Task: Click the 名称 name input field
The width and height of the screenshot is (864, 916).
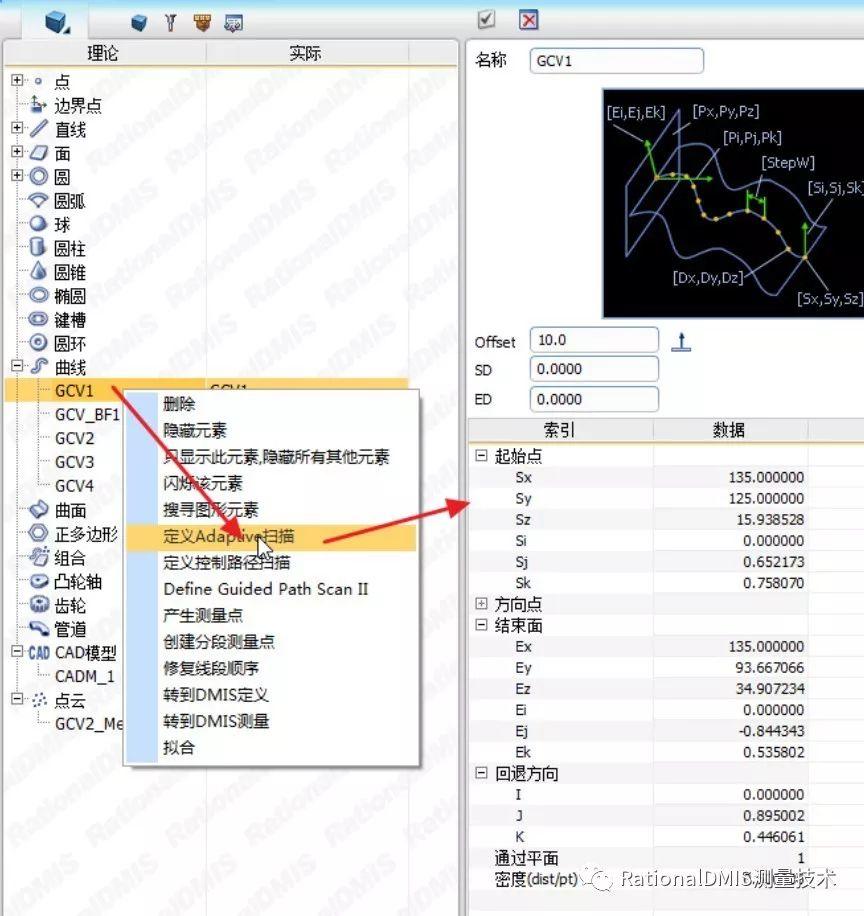Action: [x=617, y=61]
